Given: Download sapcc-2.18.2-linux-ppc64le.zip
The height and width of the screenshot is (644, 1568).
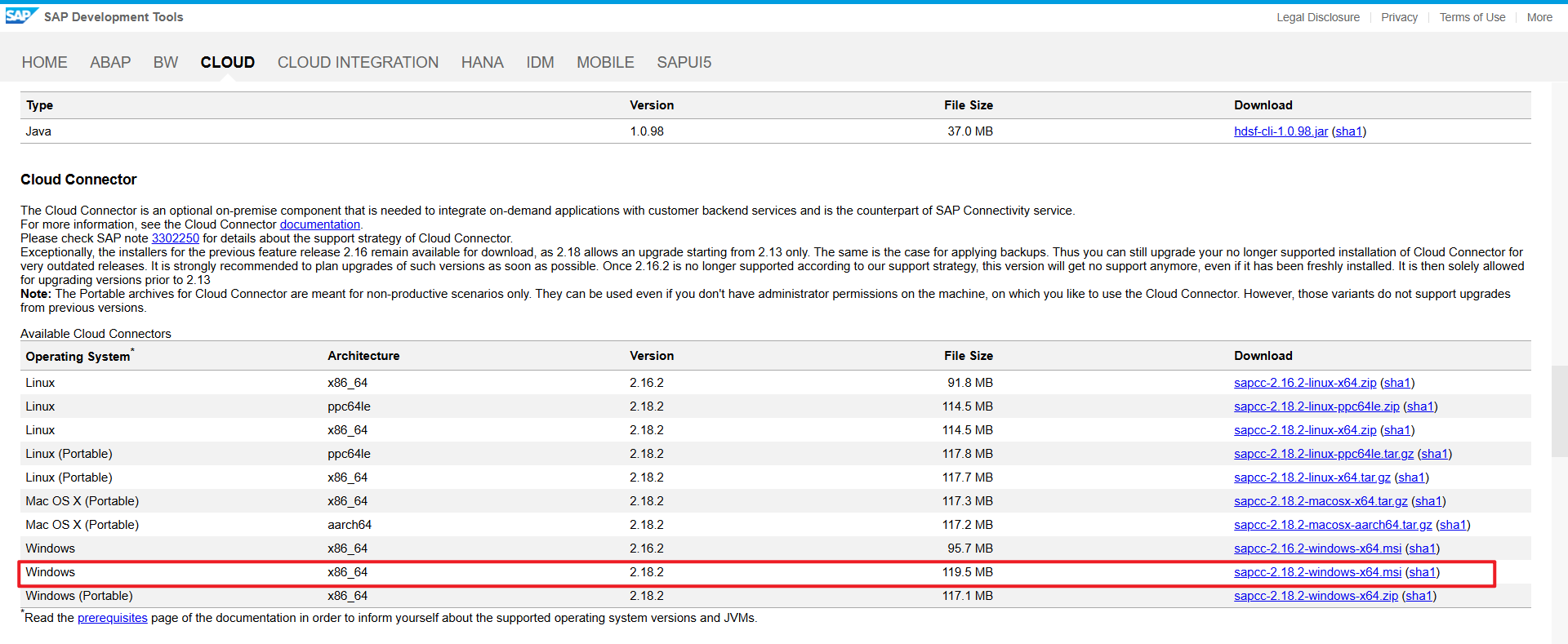Looking at the screenshot, I should (x=1316, y=406).
